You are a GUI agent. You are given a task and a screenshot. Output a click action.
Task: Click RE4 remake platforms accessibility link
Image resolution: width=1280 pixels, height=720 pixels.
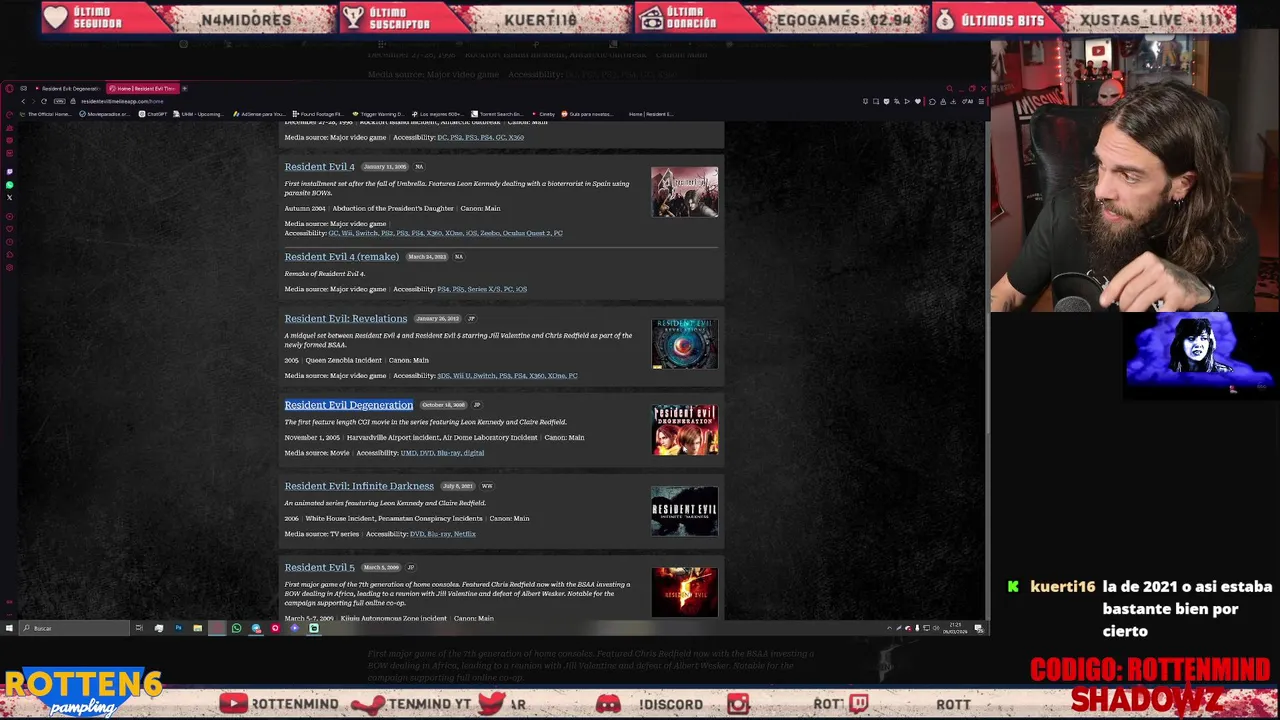pos(481,289)
